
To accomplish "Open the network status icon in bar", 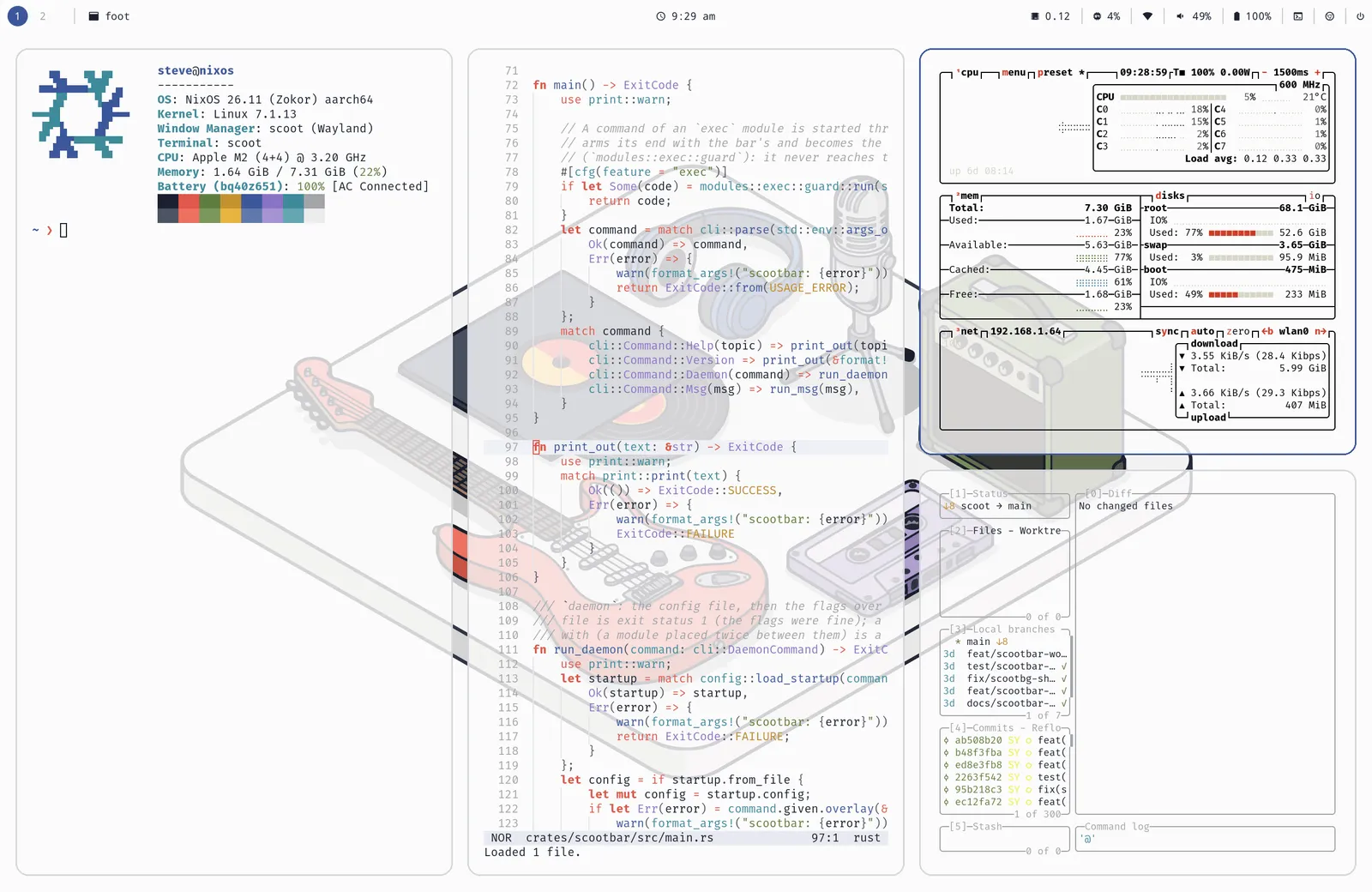I will click(1147, 16).
